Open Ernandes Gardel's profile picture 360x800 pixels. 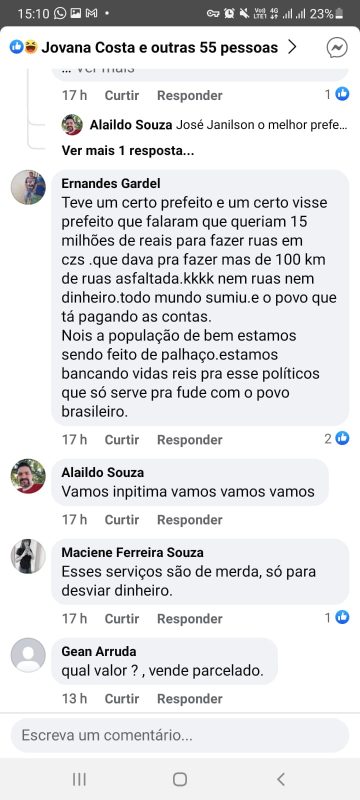[28, 187]
